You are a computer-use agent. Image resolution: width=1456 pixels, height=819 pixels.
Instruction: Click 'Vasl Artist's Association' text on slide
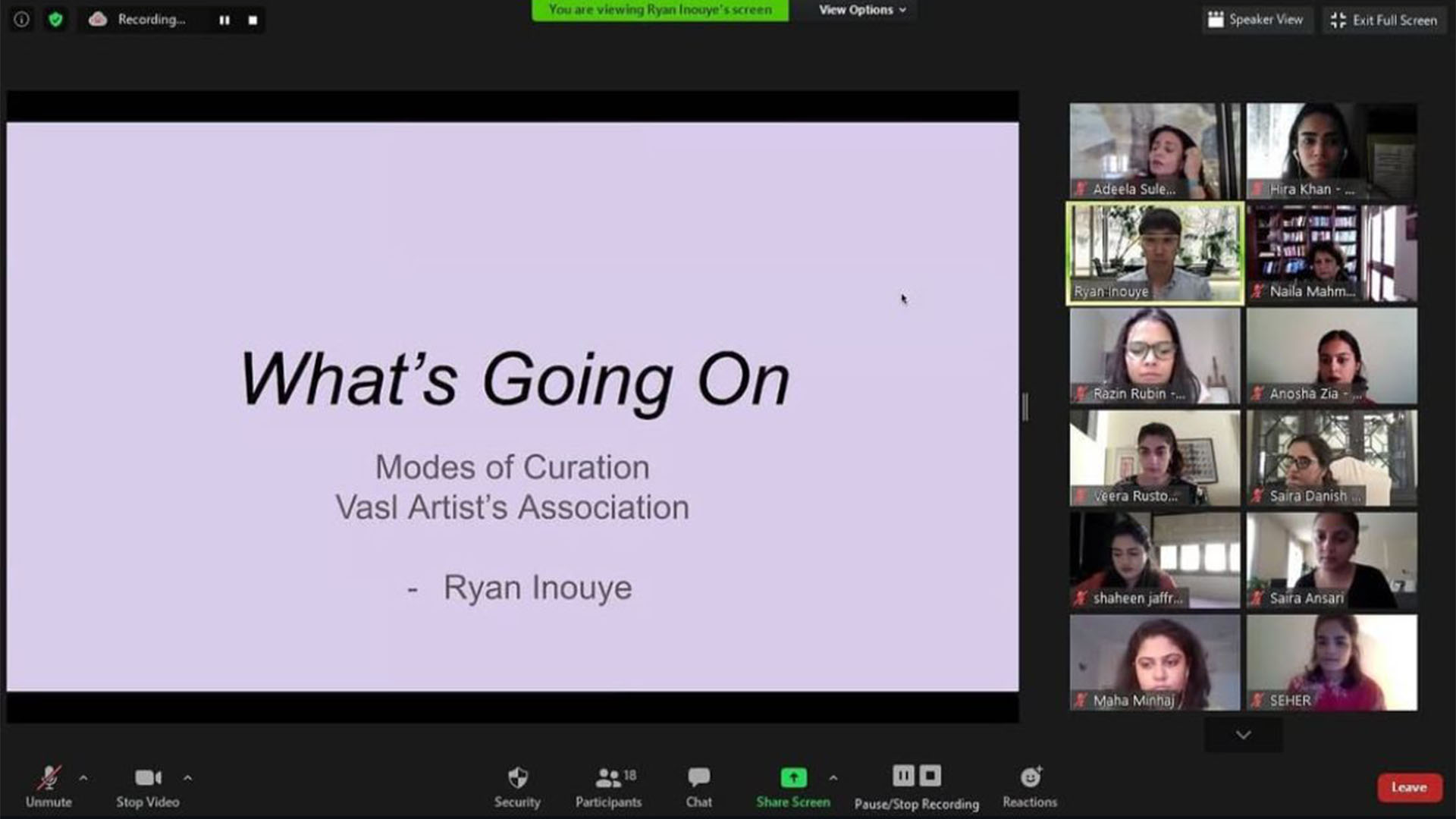click(513, 507)
